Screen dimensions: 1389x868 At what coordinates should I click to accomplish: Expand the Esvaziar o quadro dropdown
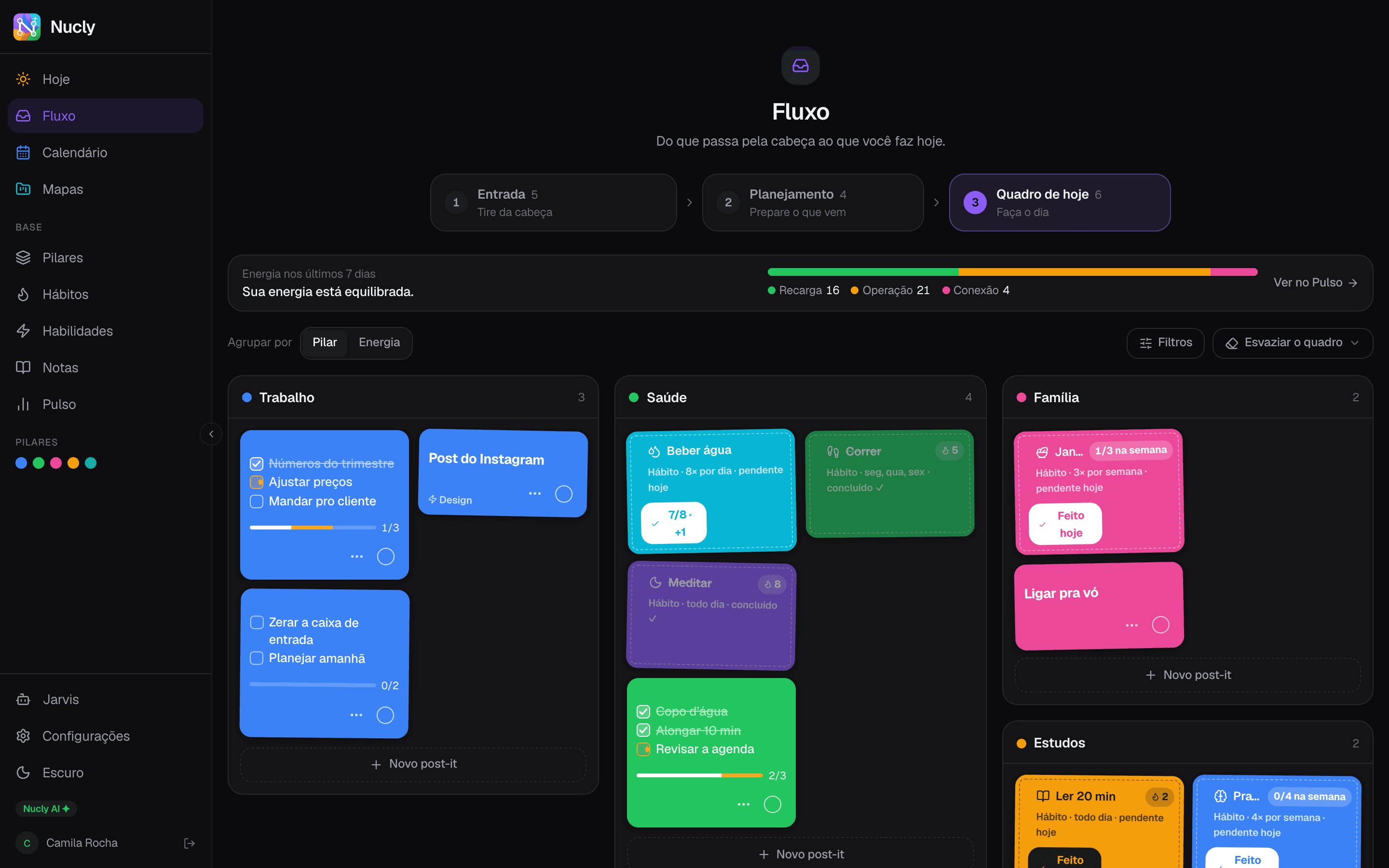[1293, 343]
